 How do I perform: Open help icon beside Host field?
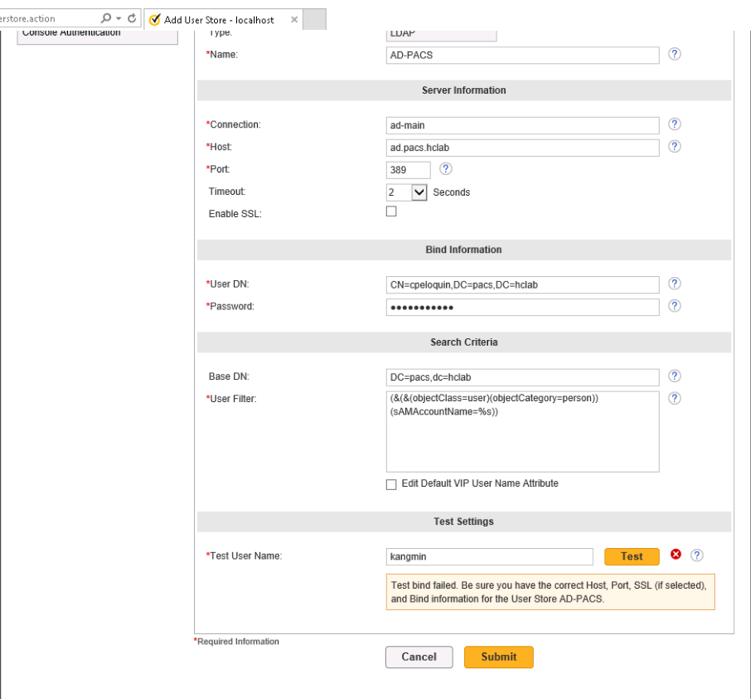[x=674, y=146]
